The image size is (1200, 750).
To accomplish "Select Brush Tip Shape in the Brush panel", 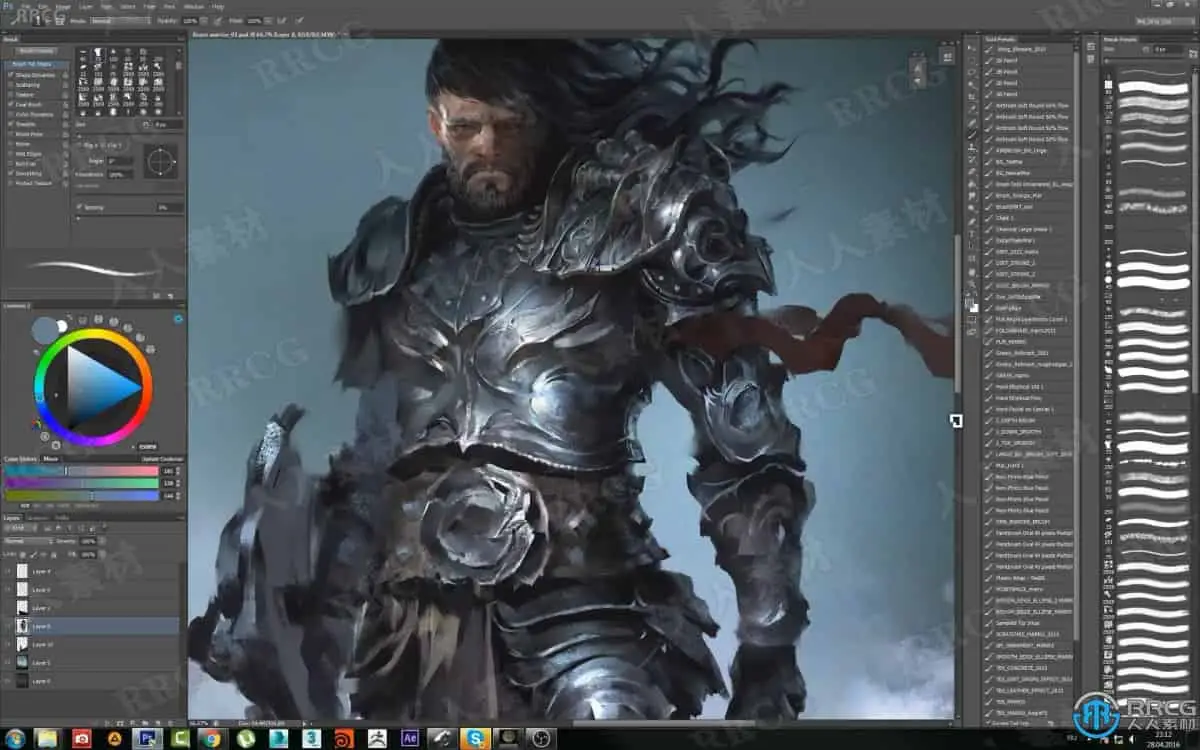I will coord(35,64).
